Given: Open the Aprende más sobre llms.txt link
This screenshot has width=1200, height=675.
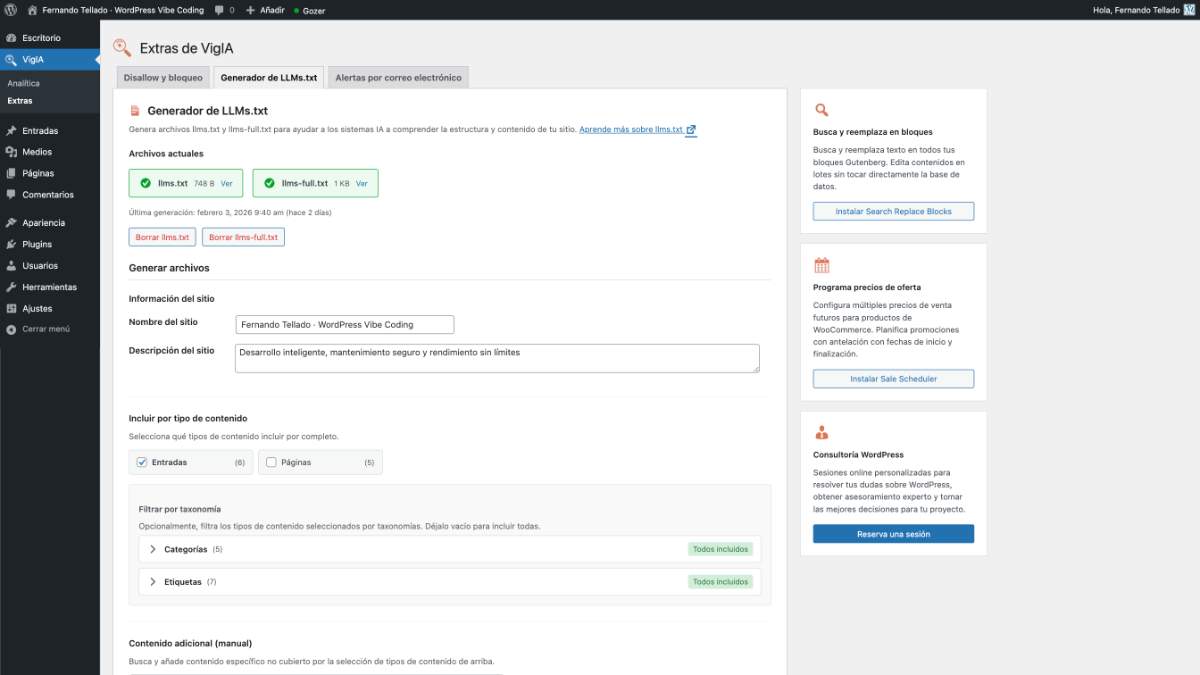Looking at the screenshot, I should 631,130.
